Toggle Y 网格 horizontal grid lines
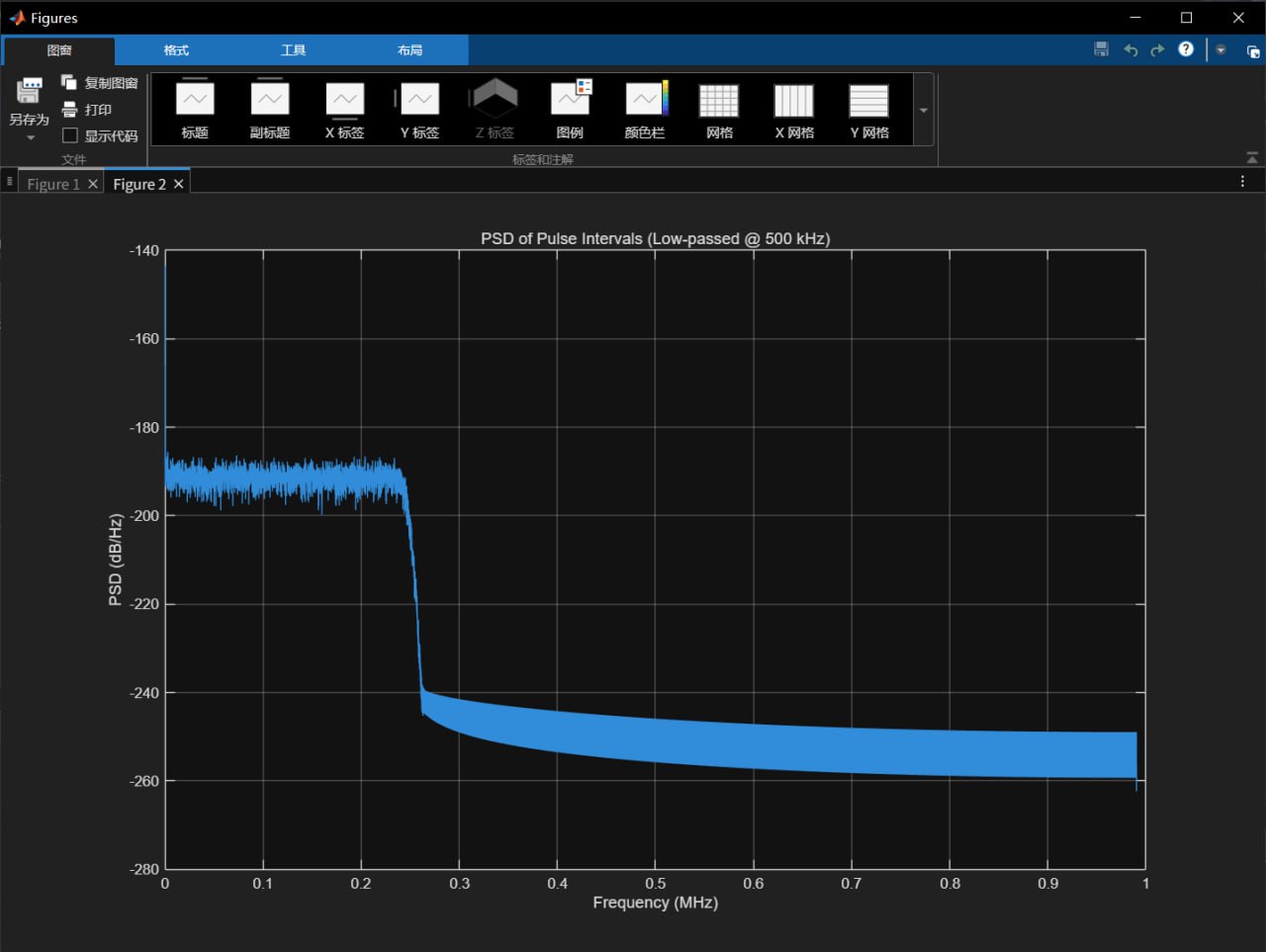Viewport: 1266px width, 952px height. (x=868, y=101)
